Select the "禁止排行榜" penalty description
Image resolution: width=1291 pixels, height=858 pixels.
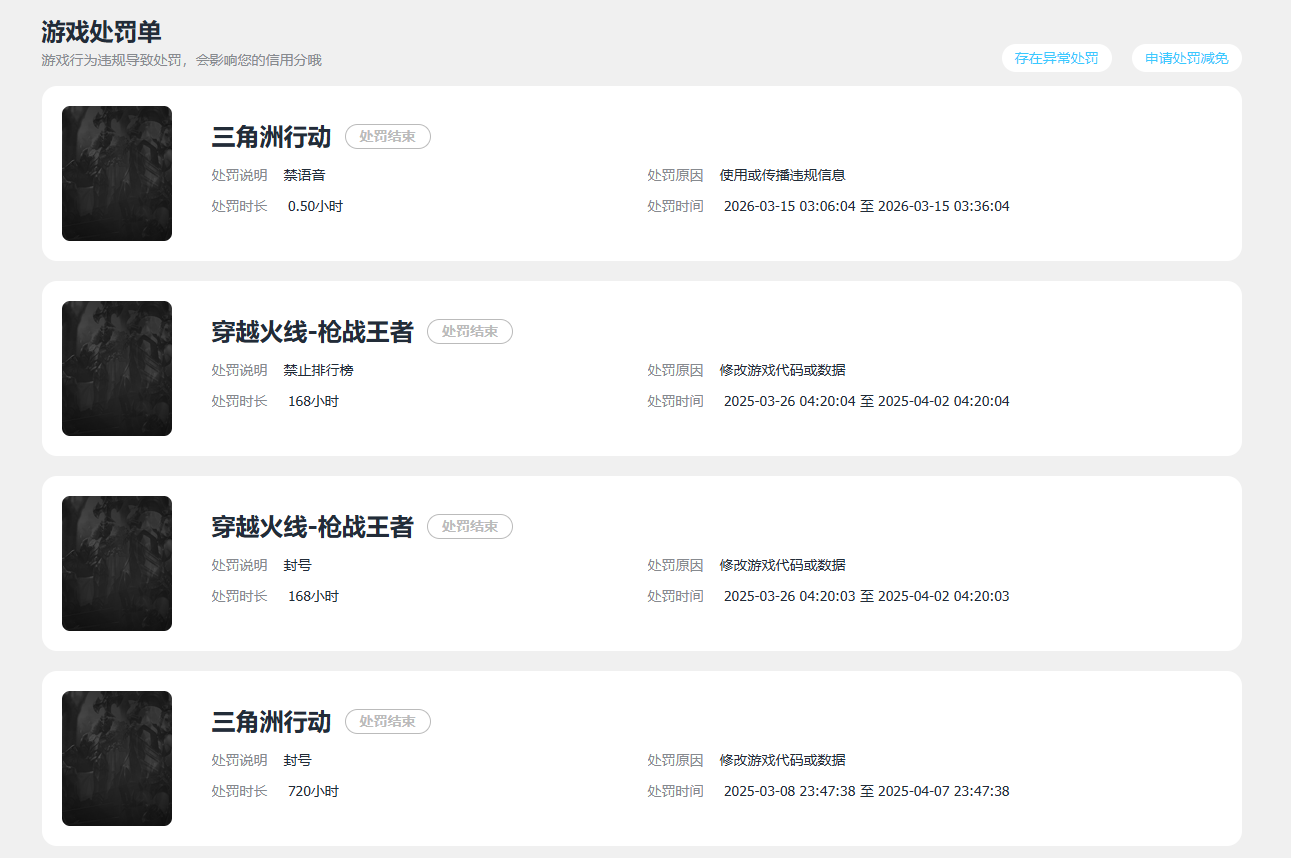click(318, 370)
